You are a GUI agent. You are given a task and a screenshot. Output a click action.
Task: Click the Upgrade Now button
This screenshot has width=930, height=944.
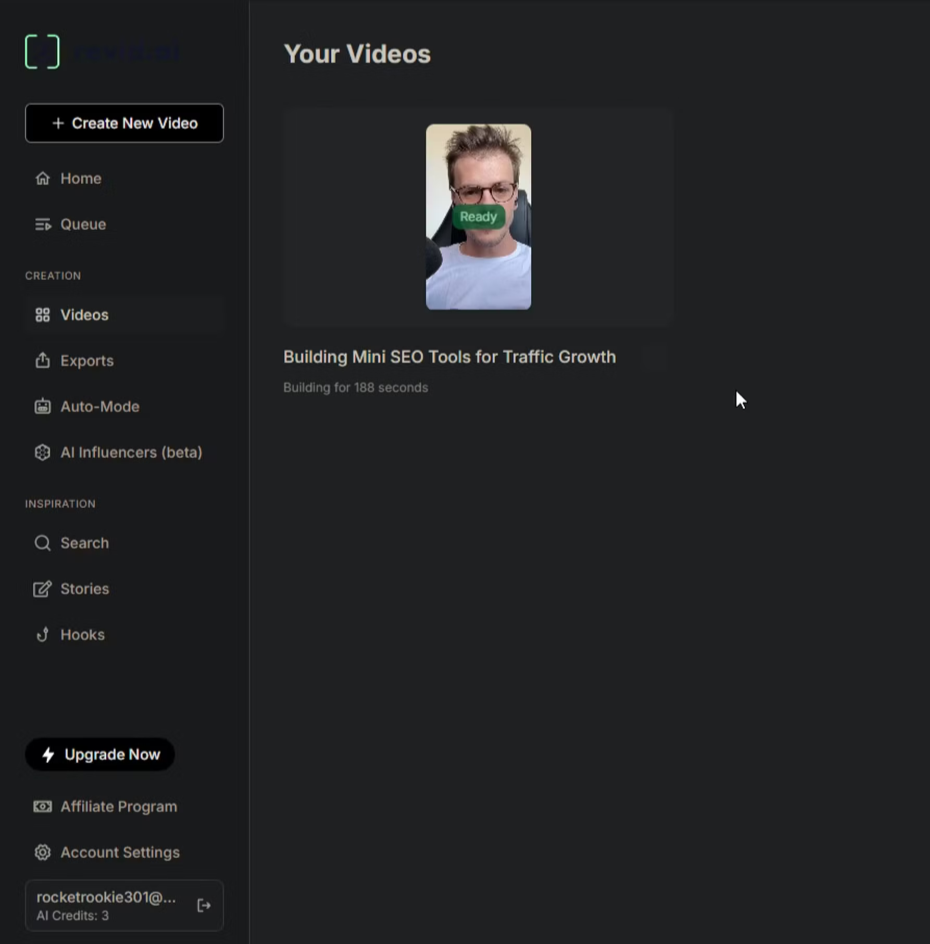[x=100, y=755]
